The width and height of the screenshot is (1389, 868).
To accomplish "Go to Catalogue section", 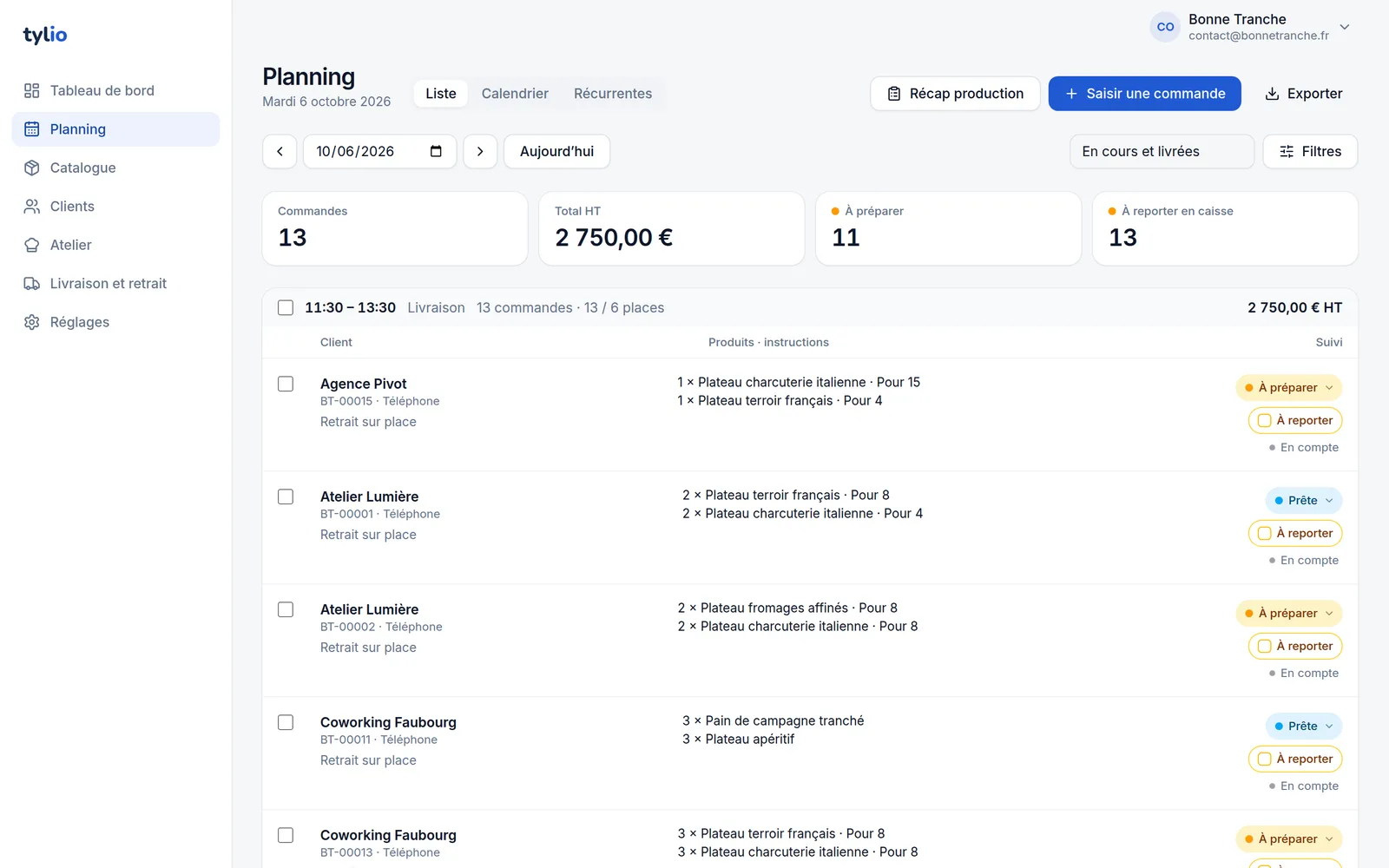I will coord(115,168).
